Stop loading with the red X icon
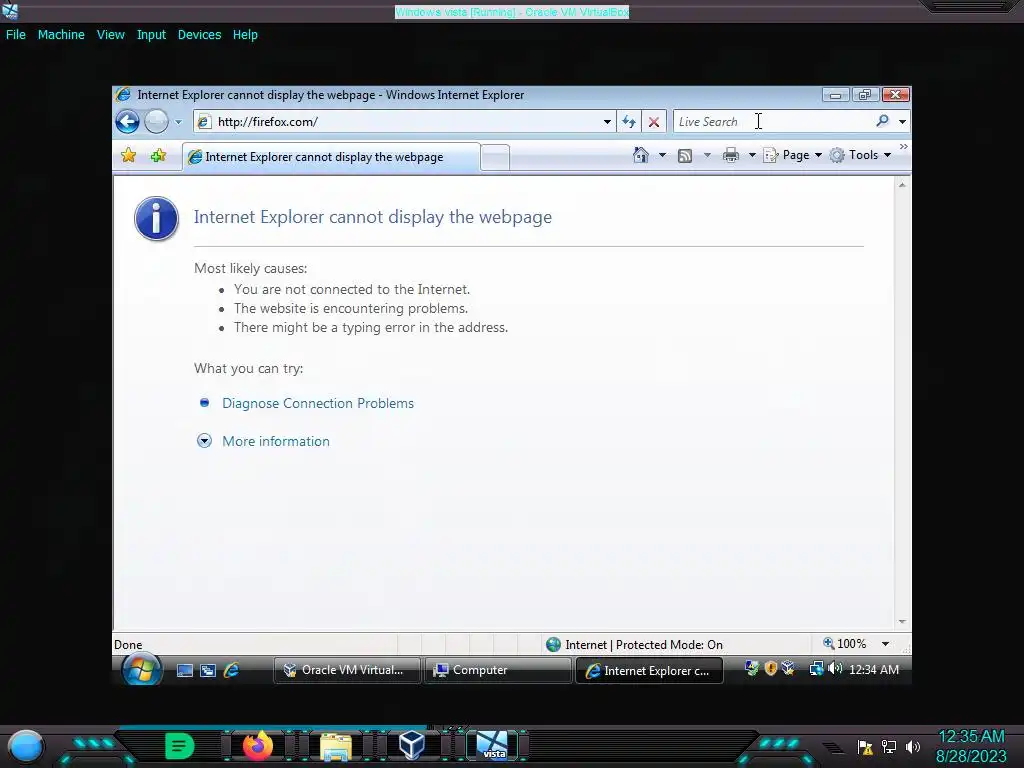Viewport: 1024px width, 768px height. 654,121
